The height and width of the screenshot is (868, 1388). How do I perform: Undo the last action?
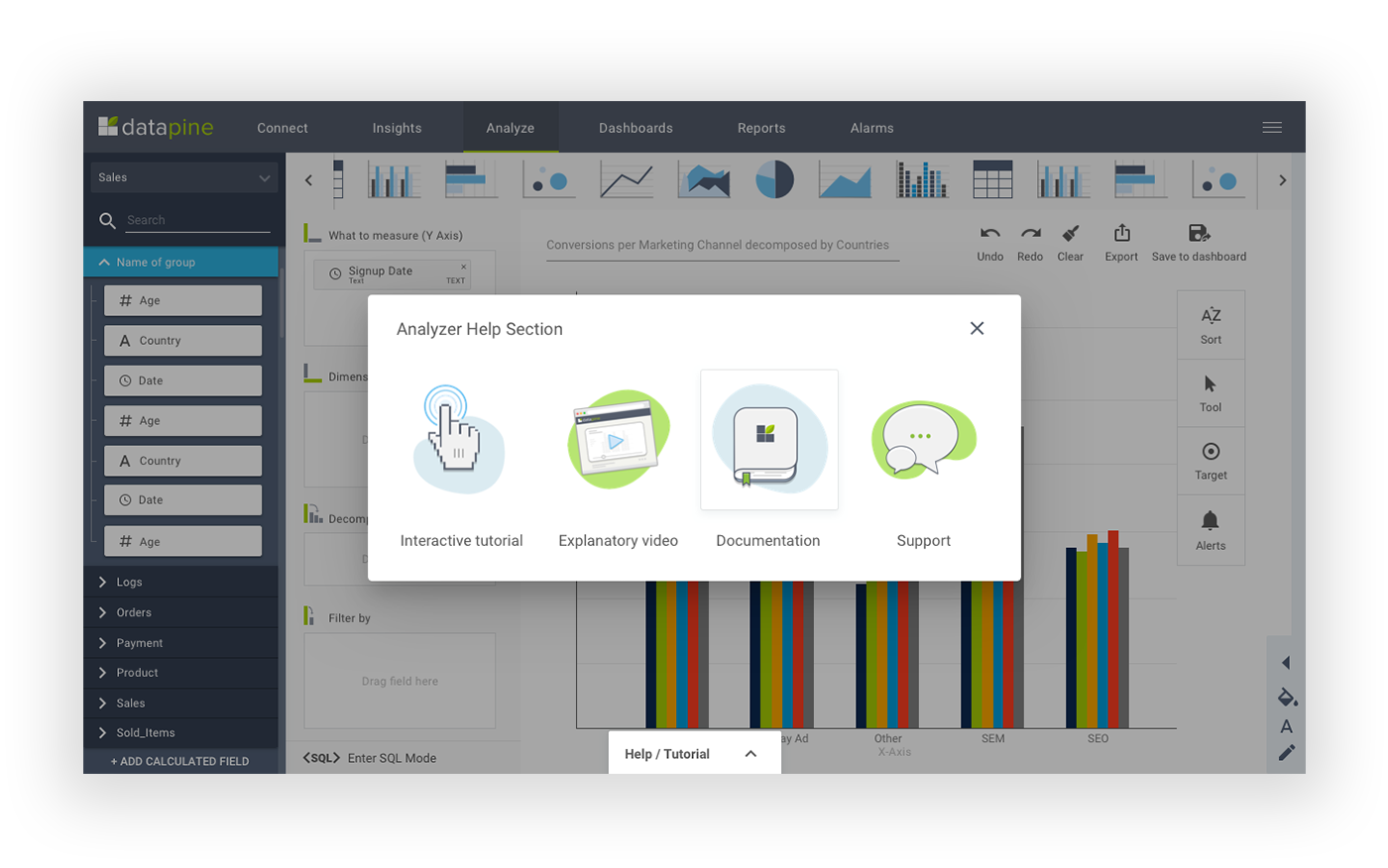point(989,243)
